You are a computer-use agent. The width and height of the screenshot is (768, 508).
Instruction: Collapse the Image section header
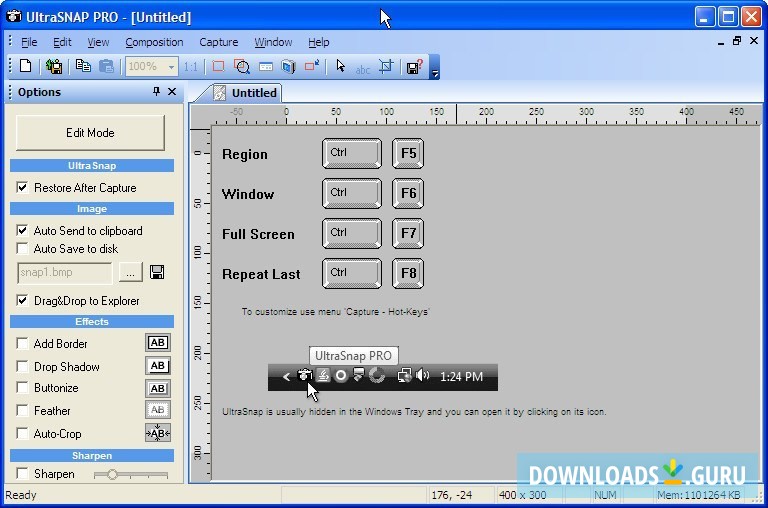(x=92, y=209)
